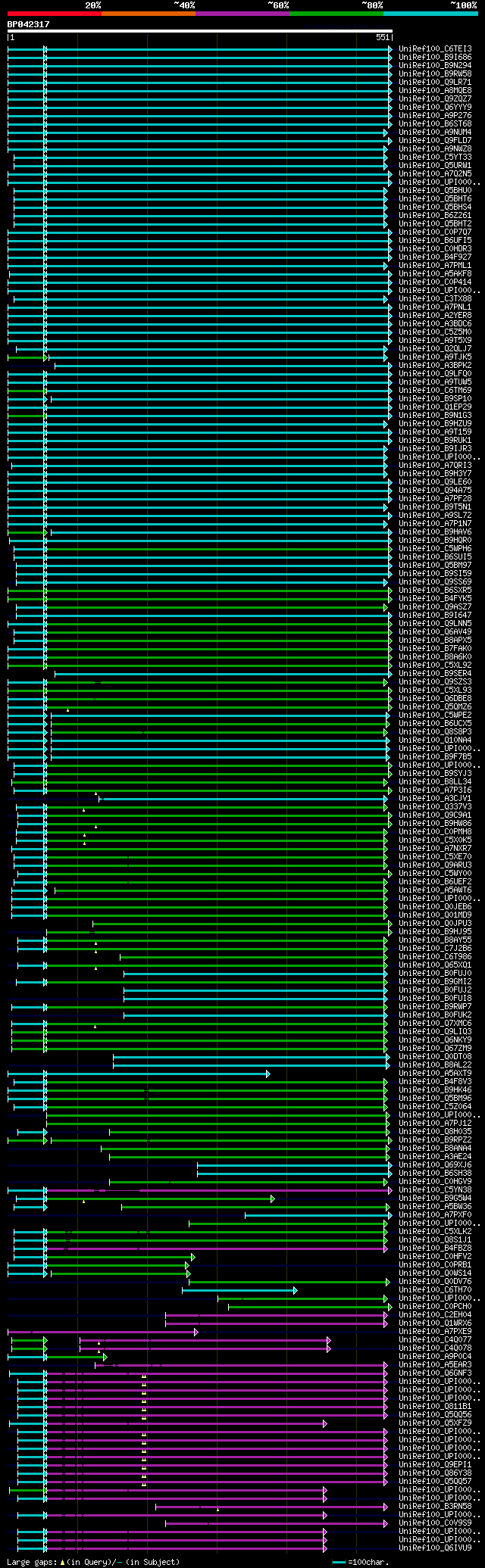The image size is (485, 1568).
Task: Select the UniRef100_Q5BHU0 label
Action: tap(435, 191)
